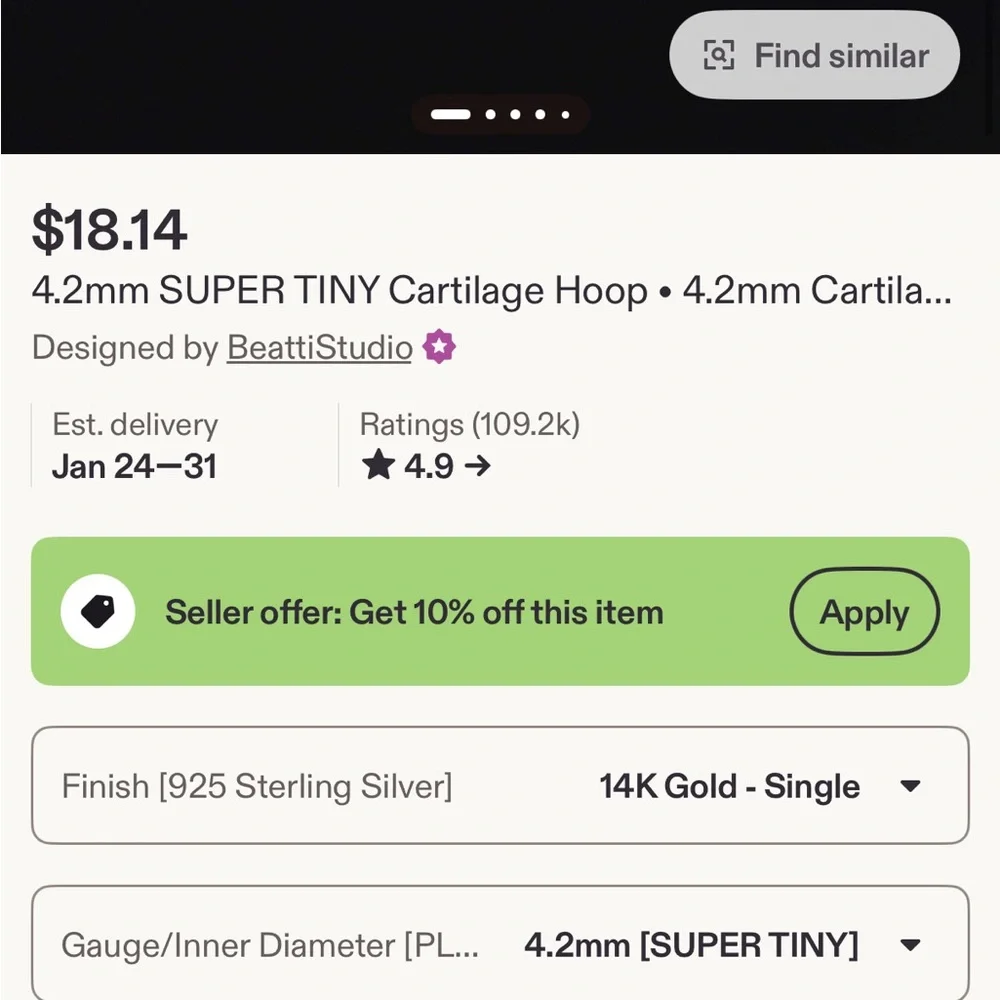1000x1000 pixels.
Task: Jump to the fourth image carousel dot
Action: coord(541,115)
